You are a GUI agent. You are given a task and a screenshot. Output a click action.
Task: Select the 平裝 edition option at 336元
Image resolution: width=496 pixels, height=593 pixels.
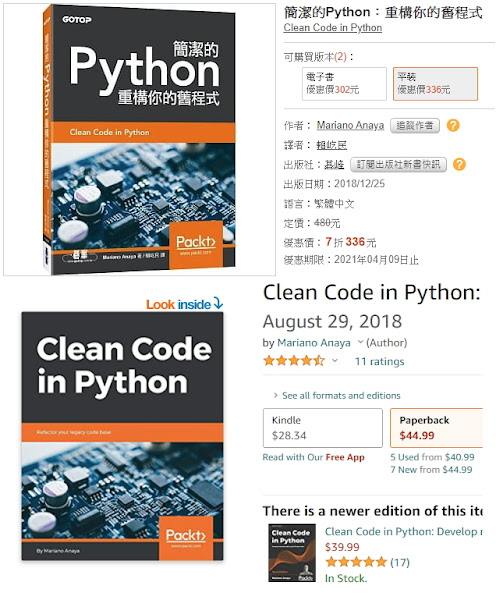click(x=435, y=84)
